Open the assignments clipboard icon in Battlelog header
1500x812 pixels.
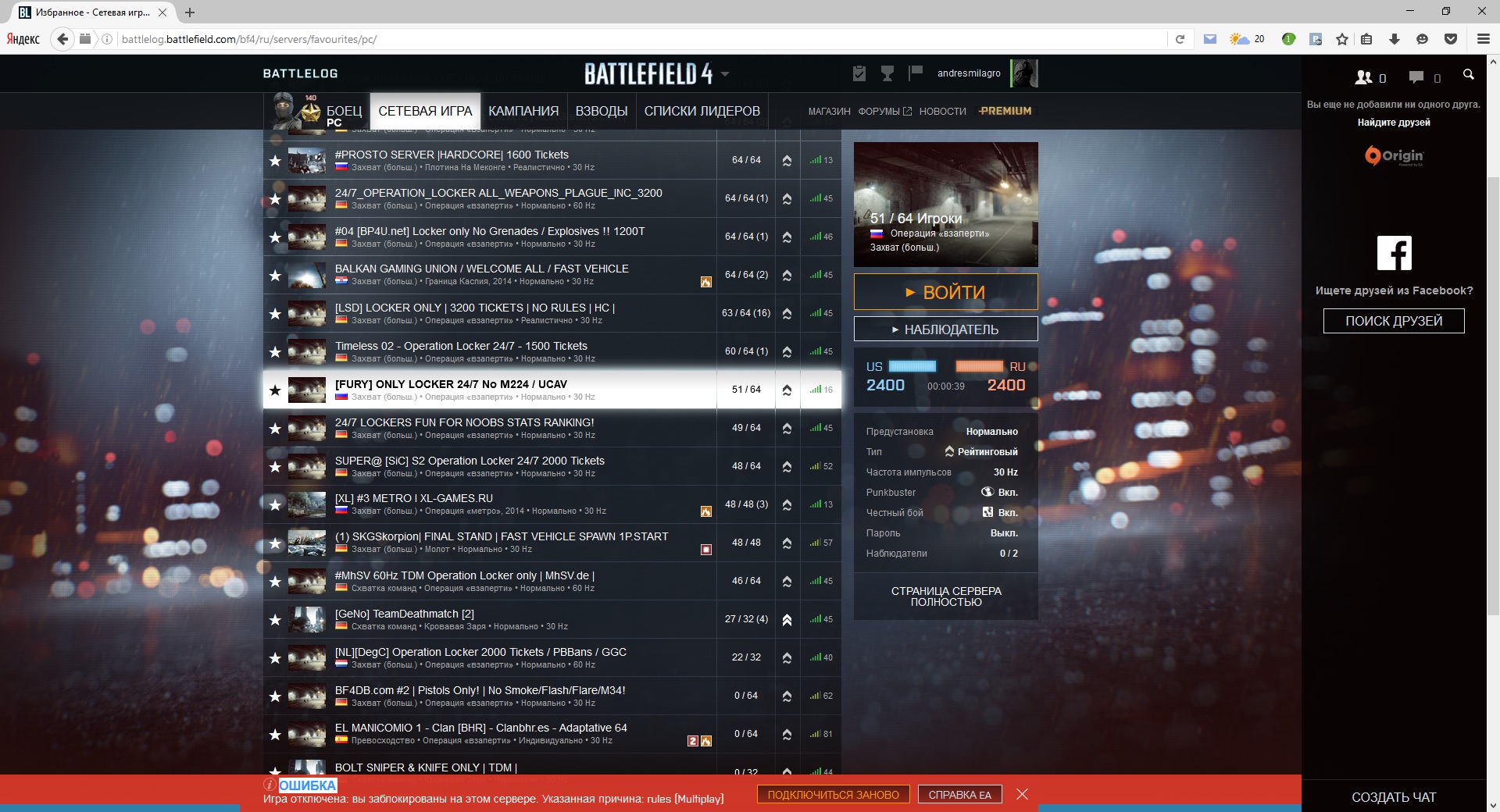859,73
